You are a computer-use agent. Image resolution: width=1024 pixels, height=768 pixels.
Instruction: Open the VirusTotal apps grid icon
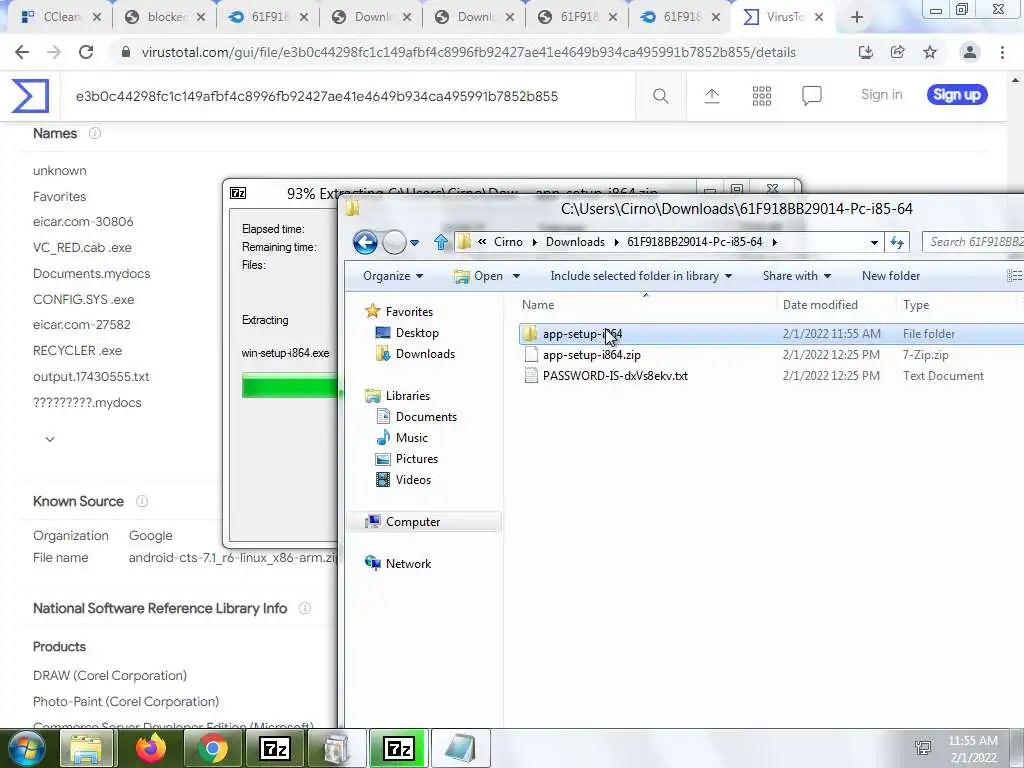click(761, 96)
